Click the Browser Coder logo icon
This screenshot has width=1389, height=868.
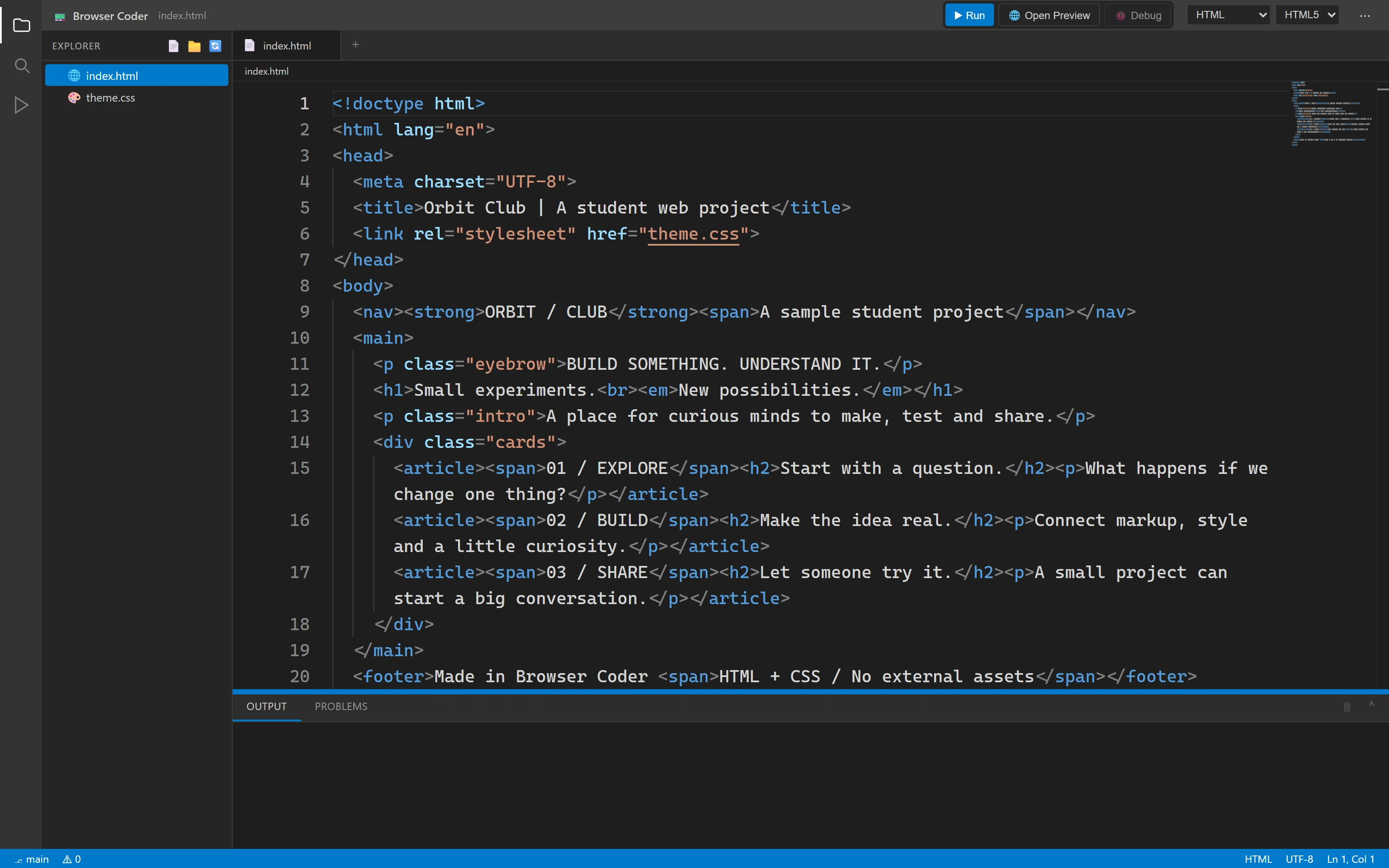pos(60,16)
